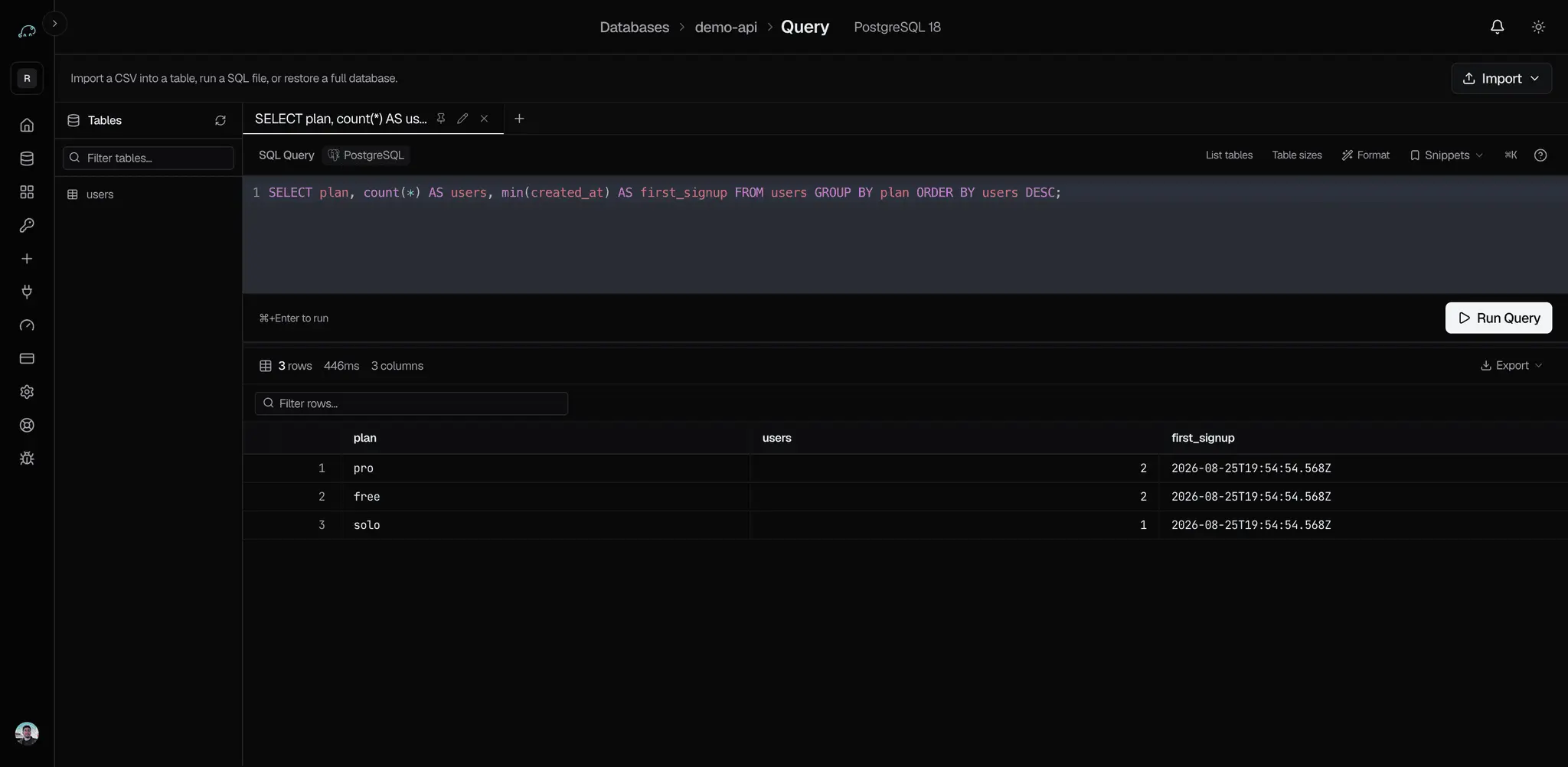Viewport: 1568px width, 767px height.
Task: Open the gauge metrics icon in sidebar
Action: pos(27,325)
